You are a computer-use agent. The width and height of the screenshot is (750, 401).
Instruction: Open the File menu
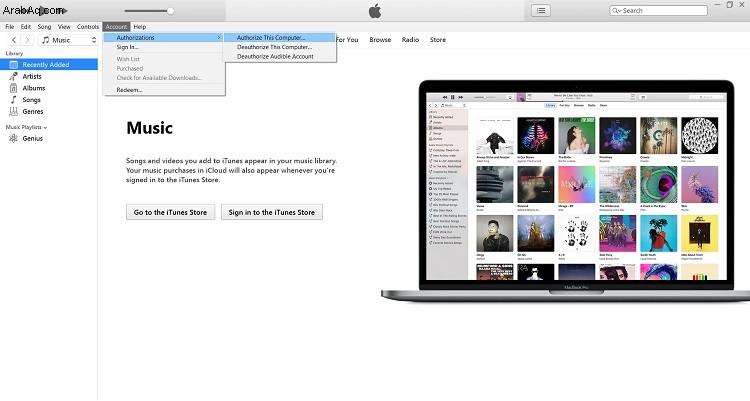pyautogui.click(x=10, y=27)
